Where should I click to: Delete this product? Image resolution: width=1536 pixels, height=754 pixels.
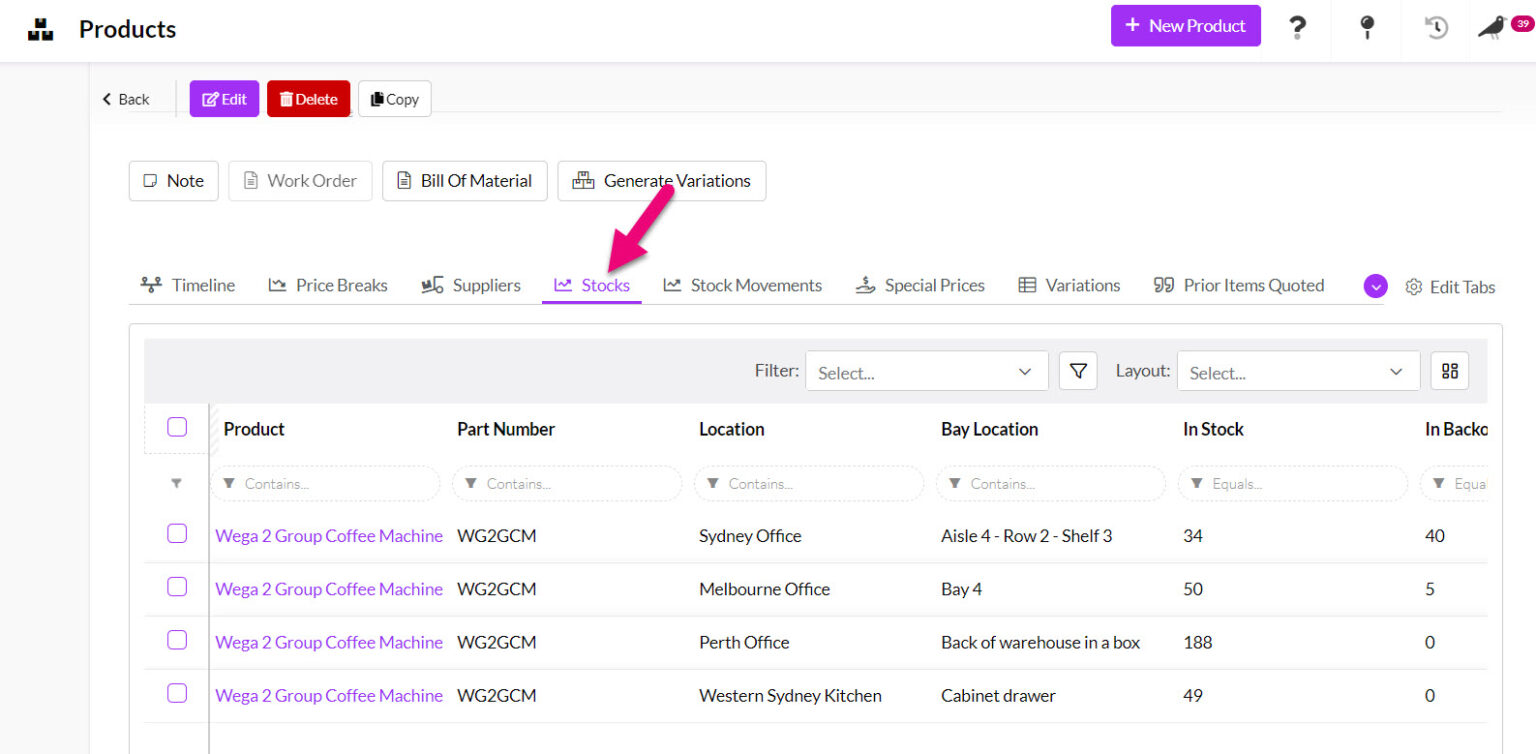[308, 99]
